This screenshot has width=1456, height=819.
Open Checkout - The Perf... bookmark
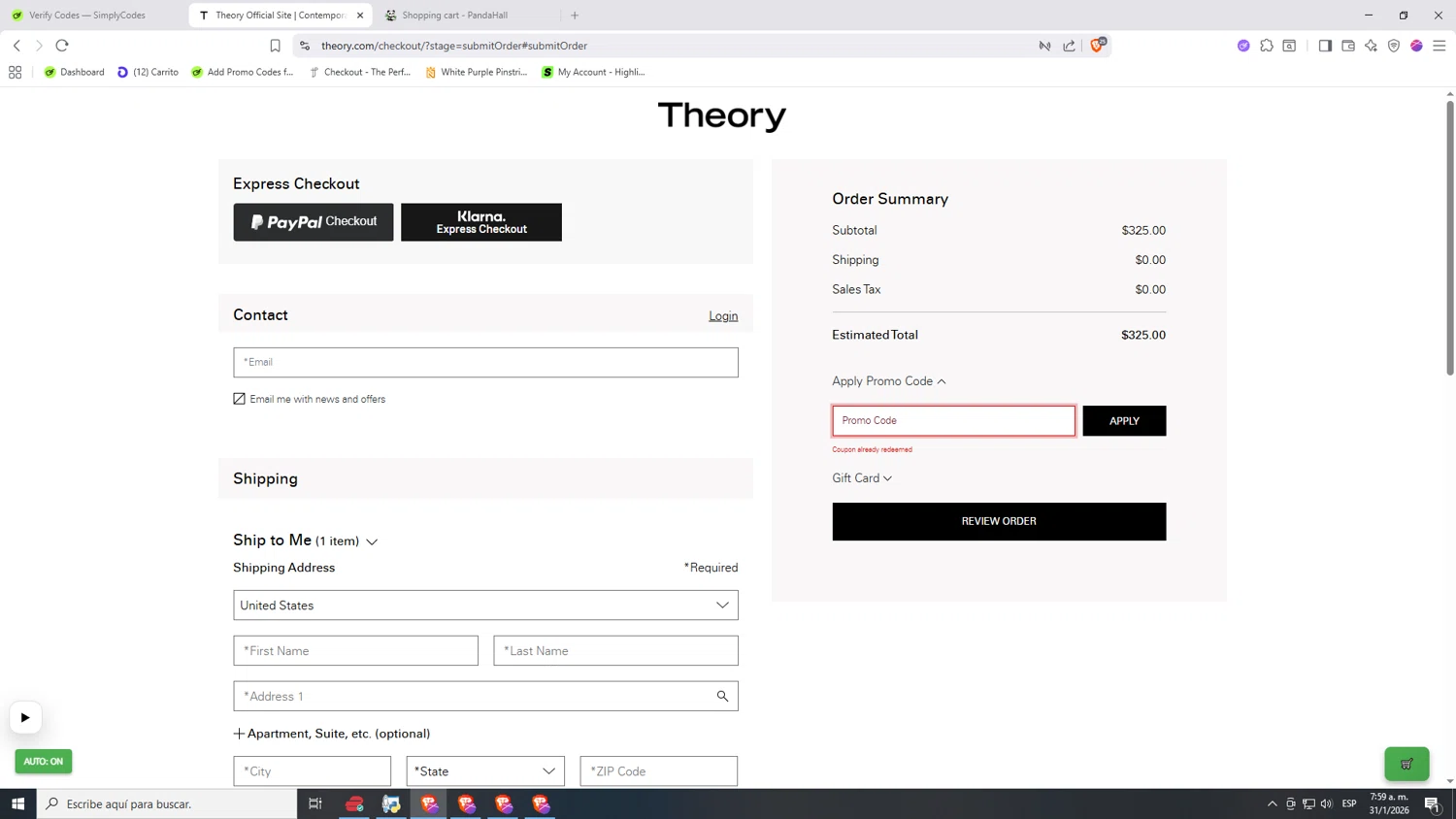(x=360, y=72)
